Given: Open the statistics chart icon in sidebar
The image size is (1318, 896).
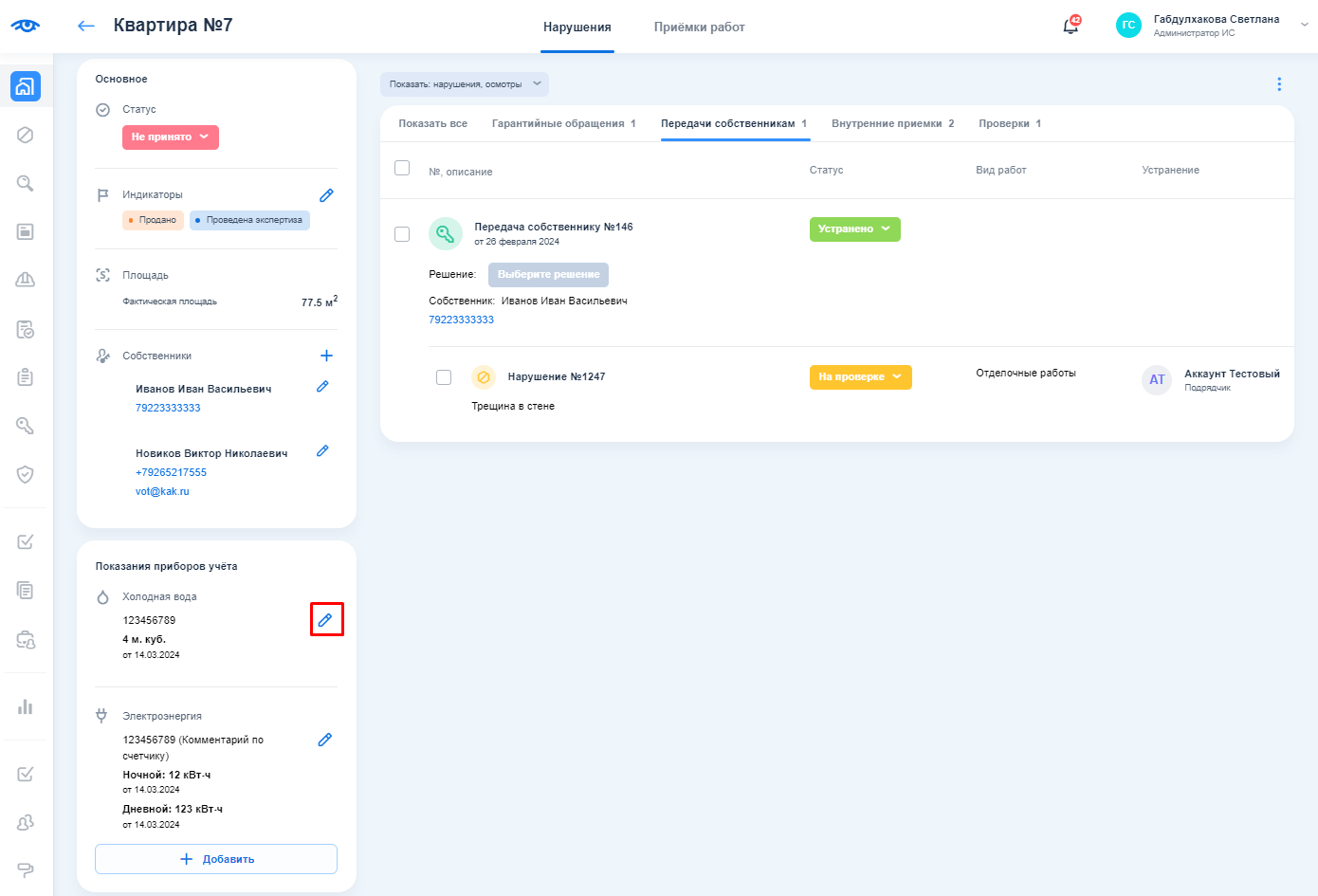Looking at the screenshot, I should pos(26,706).
